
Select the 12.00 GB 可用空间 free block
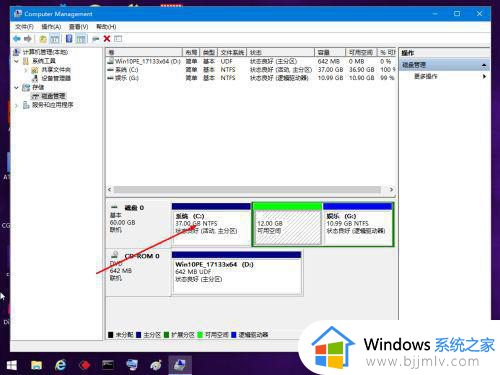point(288,224)
